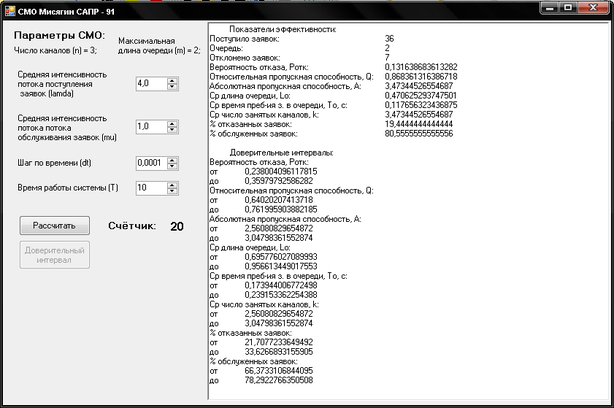Image resolution: width=614 pixels, height=408 pixels.
Task: Select the Поступило заявок value 36
Action: [389, 38]
